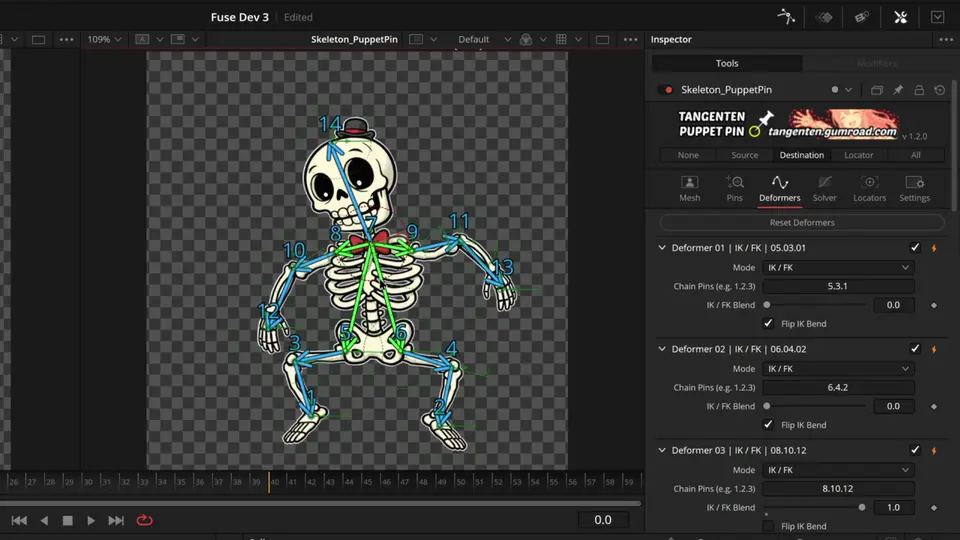960x540 pixels.
Task: Collapse the Deformer 01 section
Action: [662, 248]
